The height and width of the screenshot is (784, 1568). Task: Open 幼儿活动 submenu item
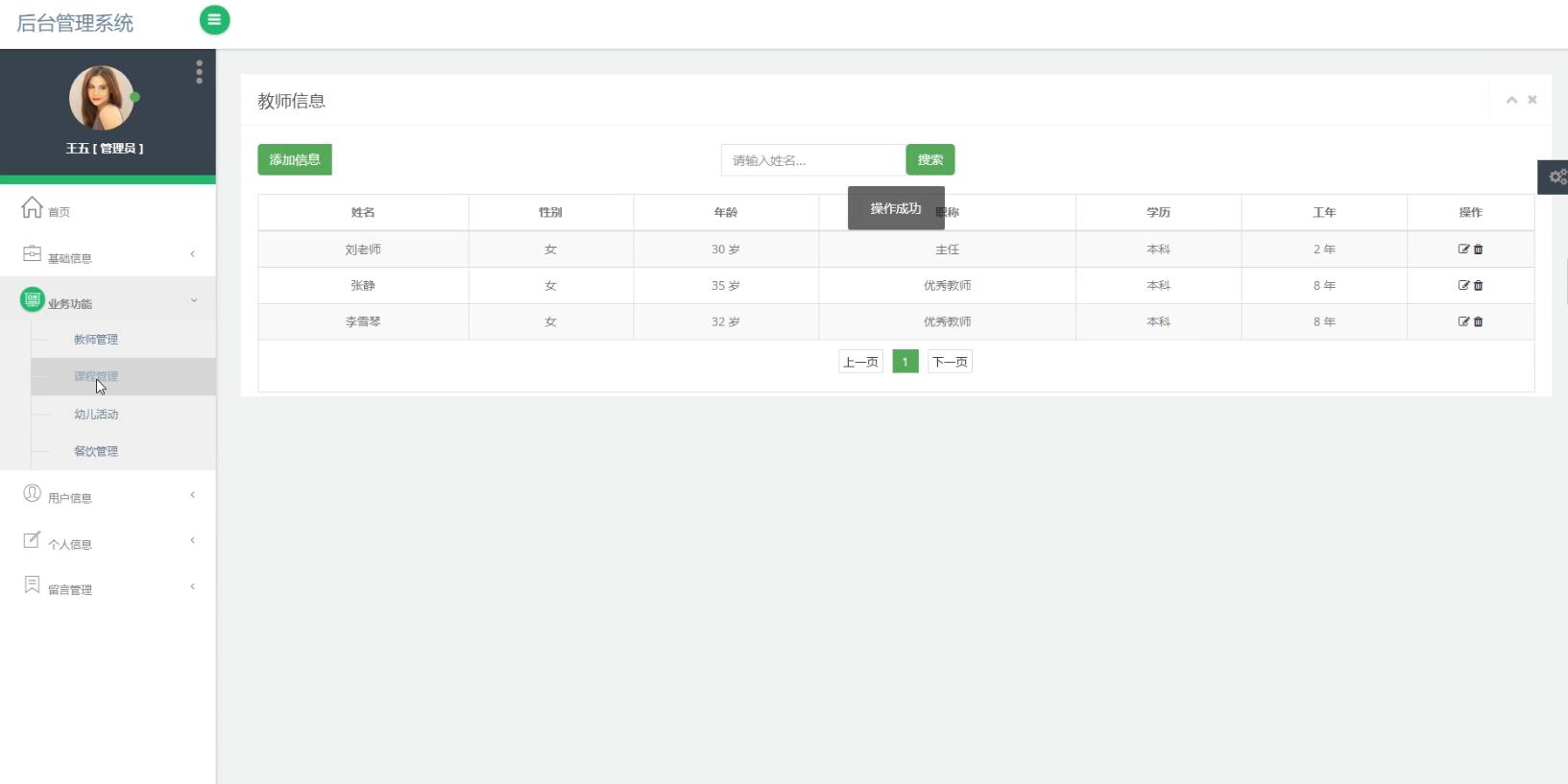pyautogui.click(x=96, y=415)
